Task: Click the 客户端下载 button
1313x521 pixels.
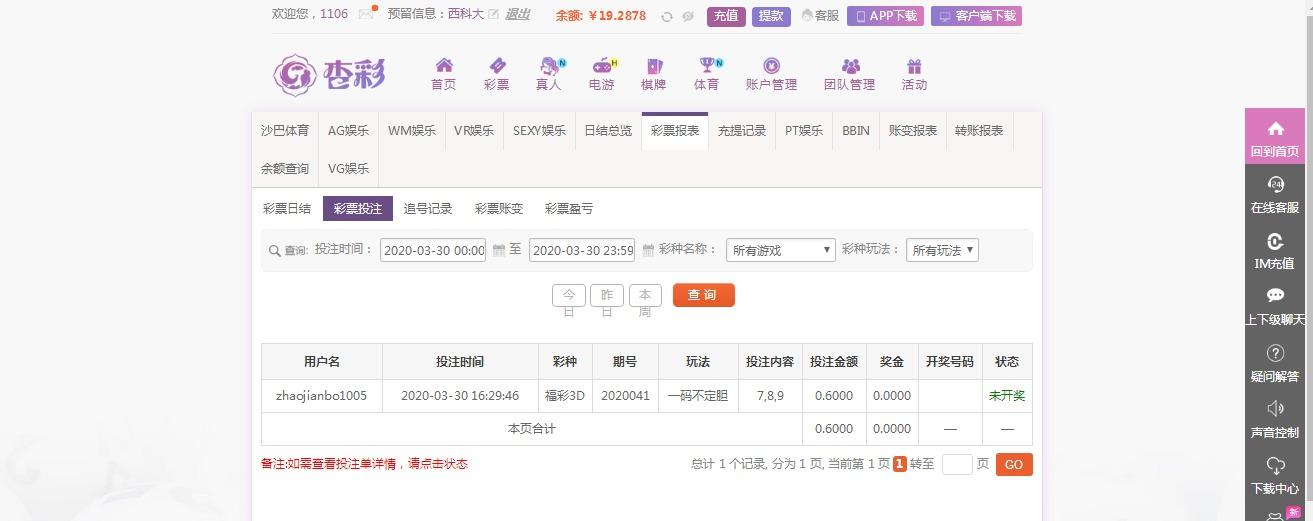Action: click(x=976, y=16)
